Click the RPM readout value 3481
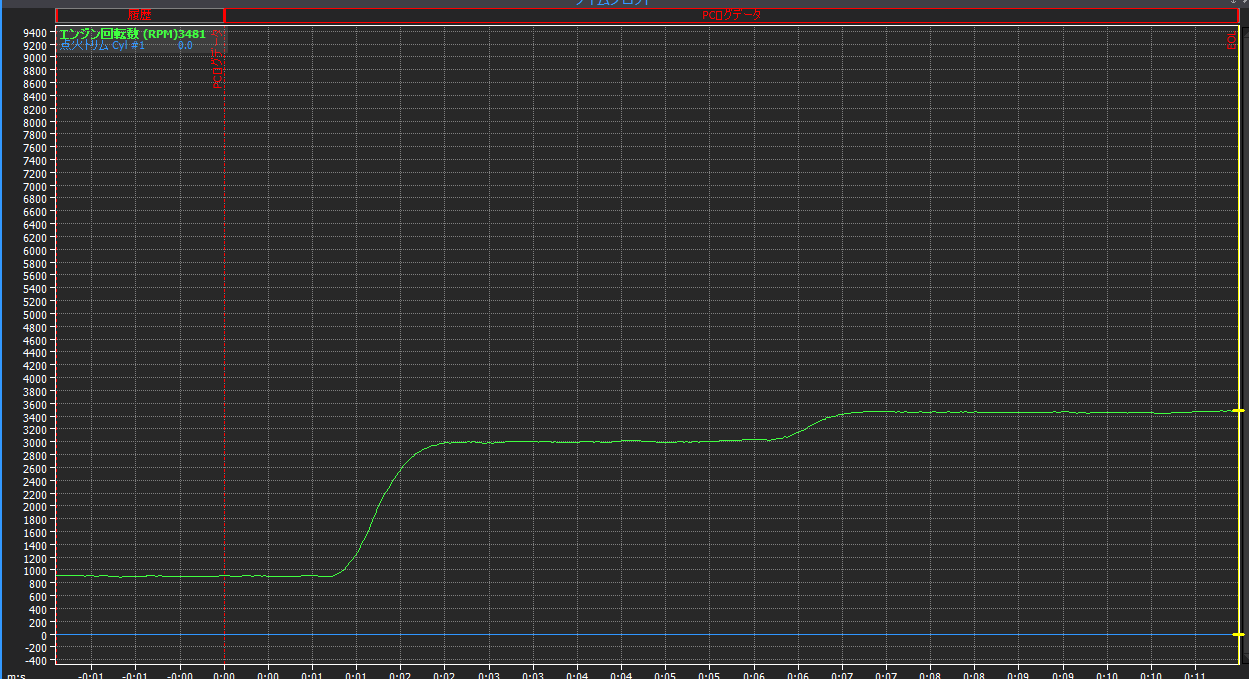Viewport: 1249px width, 679px height. click(192, 34)
